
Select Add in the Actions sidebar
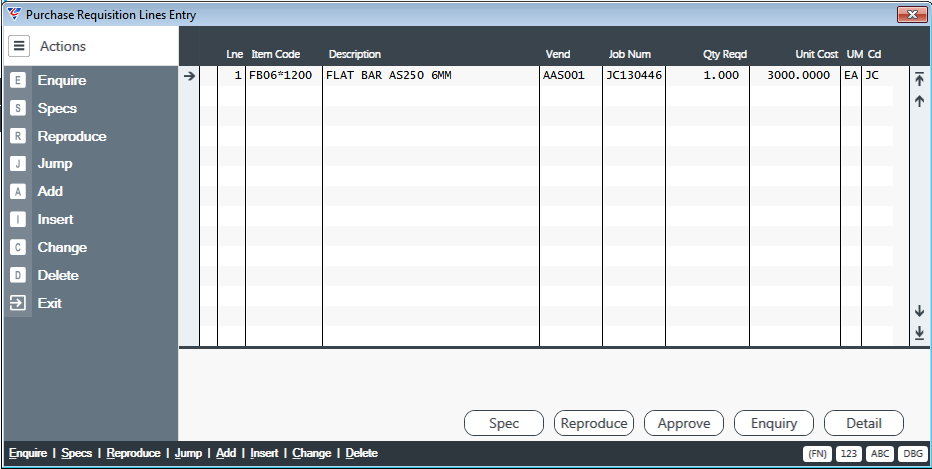[50, 191]
